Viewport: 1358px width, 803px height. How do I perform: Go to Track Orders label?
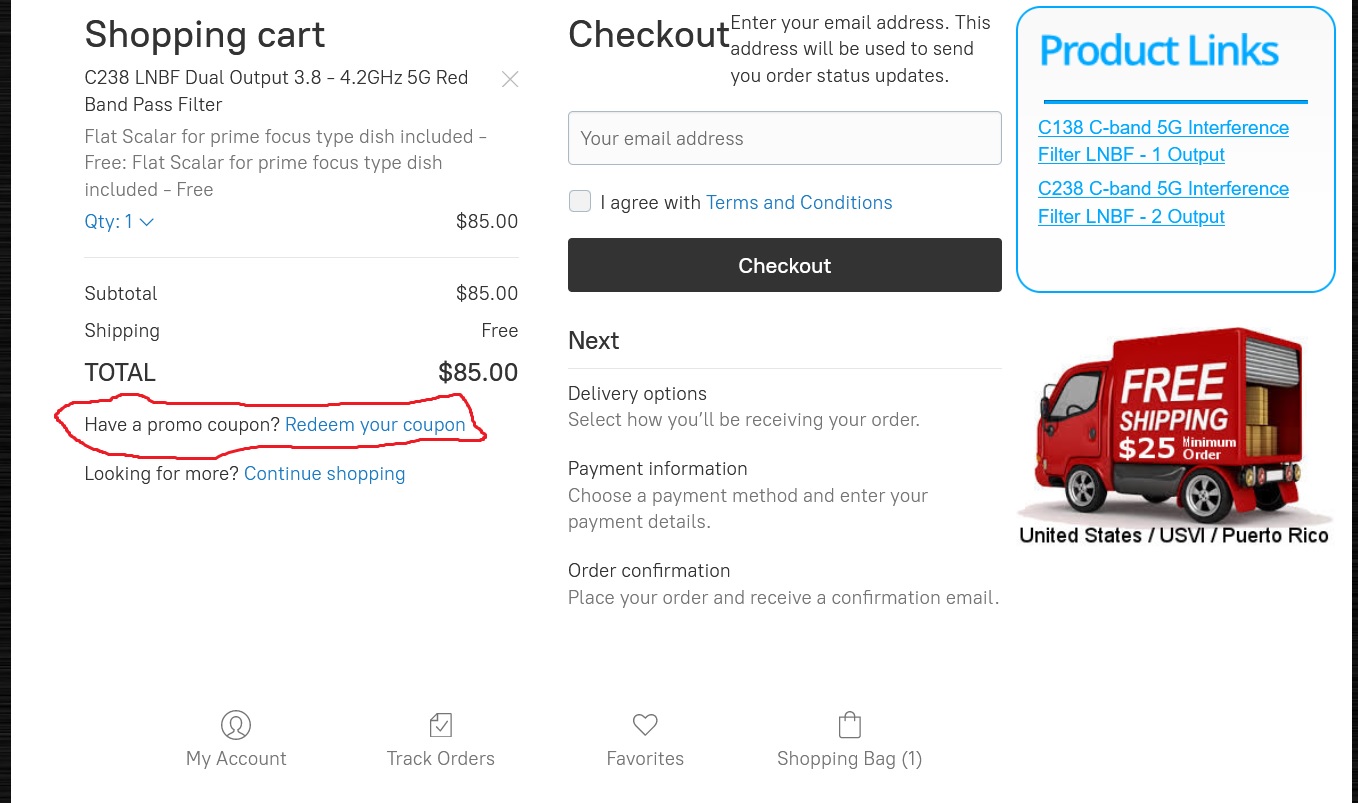point(441,759)
